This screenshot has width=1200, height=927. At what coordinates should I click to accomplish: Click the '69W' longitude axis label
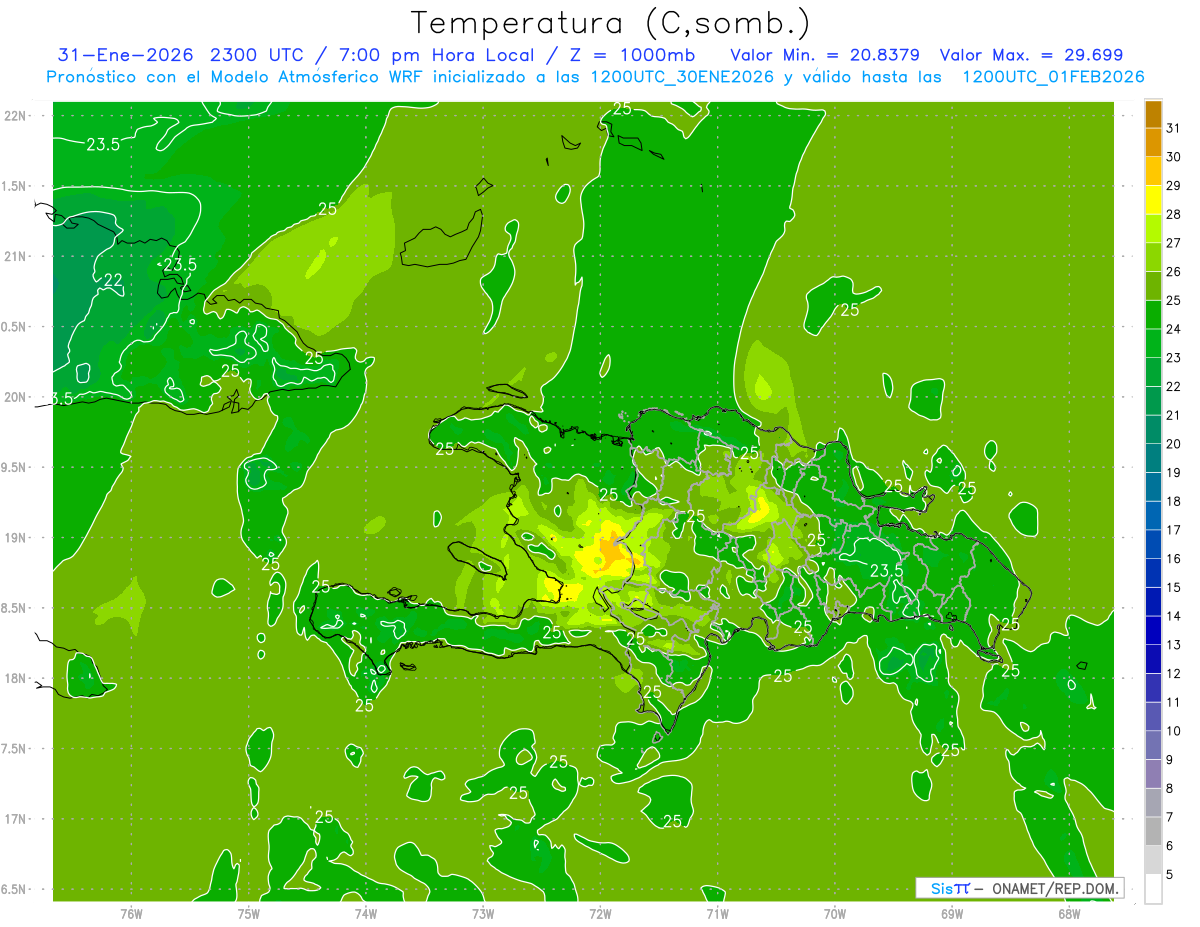tap(952, 913)
